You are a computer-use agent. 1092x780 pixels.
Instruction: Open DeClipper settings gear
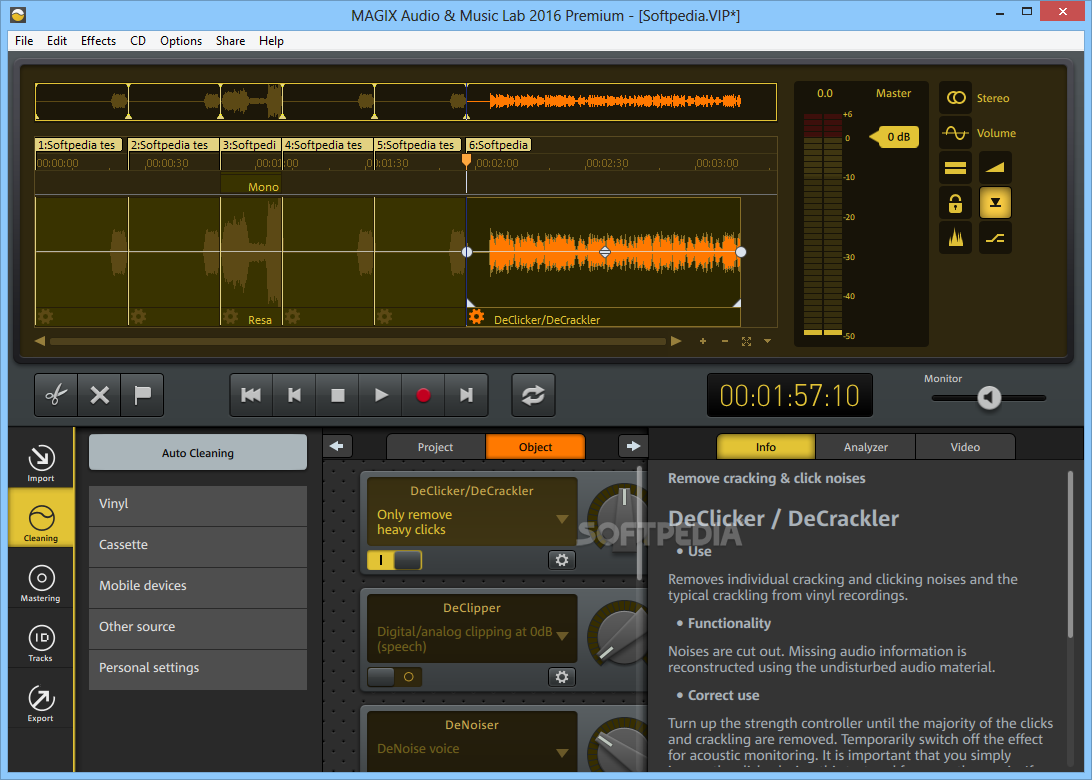(x=561, y=677)
